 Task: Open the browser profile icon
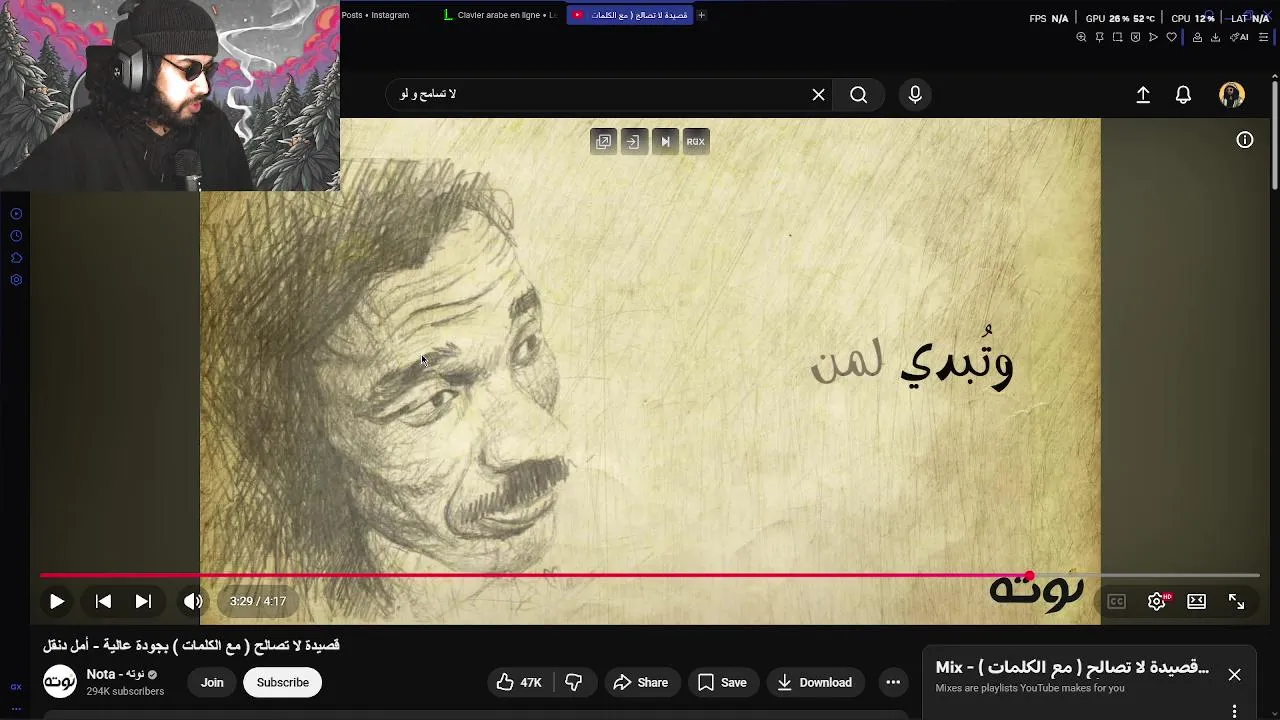coord(1197,37)
